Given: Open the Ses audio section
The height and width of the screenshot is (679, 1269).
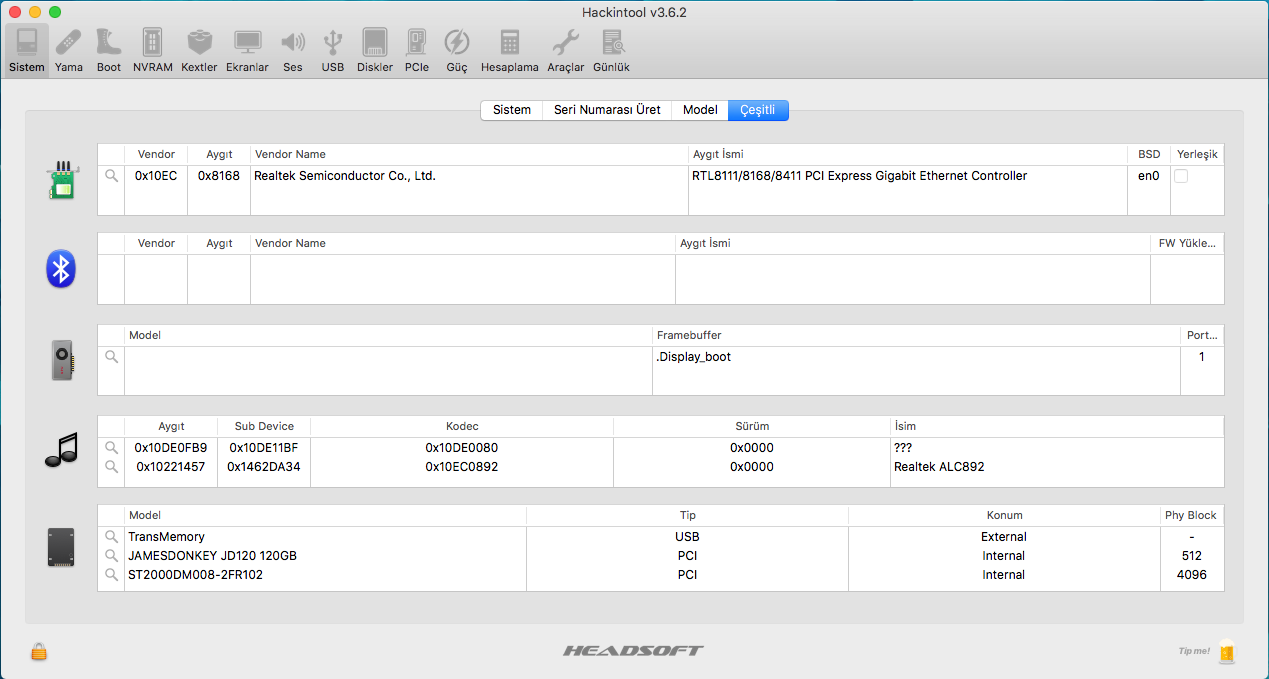Looking at the screenshot, I should (292, 50).
